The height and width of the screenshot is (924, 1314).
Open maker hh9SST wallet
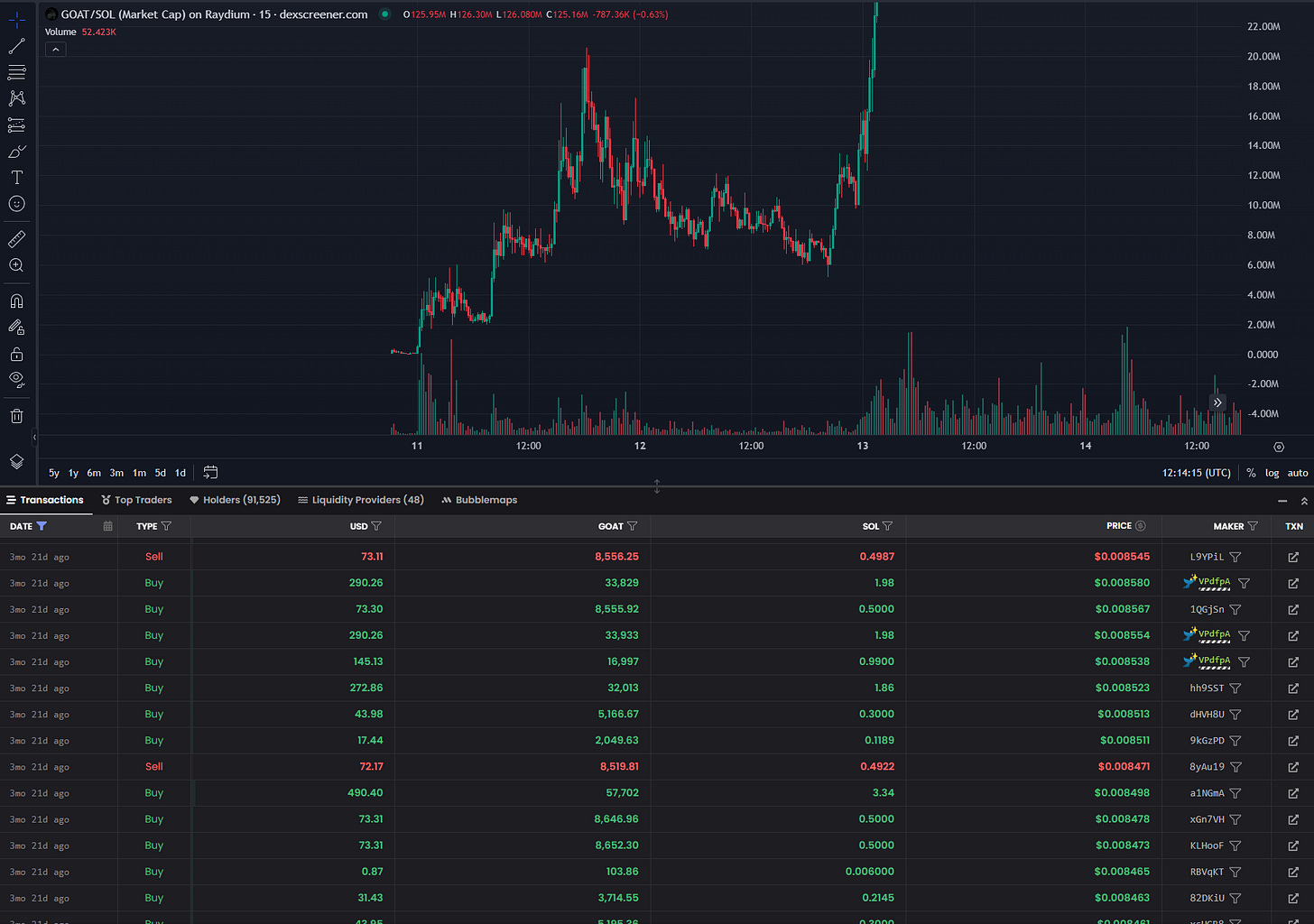pyautogui.click(x=1207, y=688)
